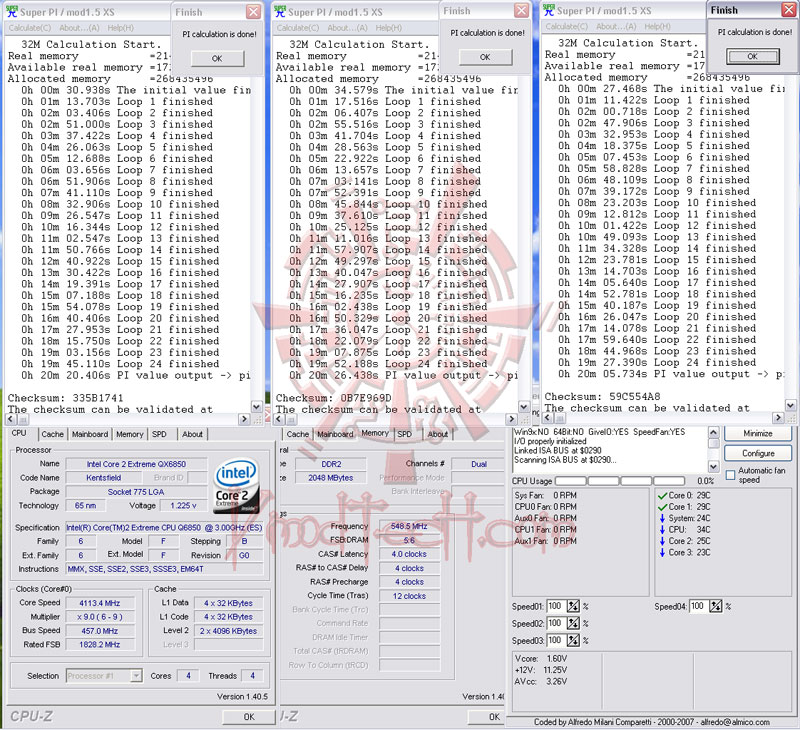Click scroll down arrow in SpeedFan log box
800x730 pixels.
click(713, 466)
